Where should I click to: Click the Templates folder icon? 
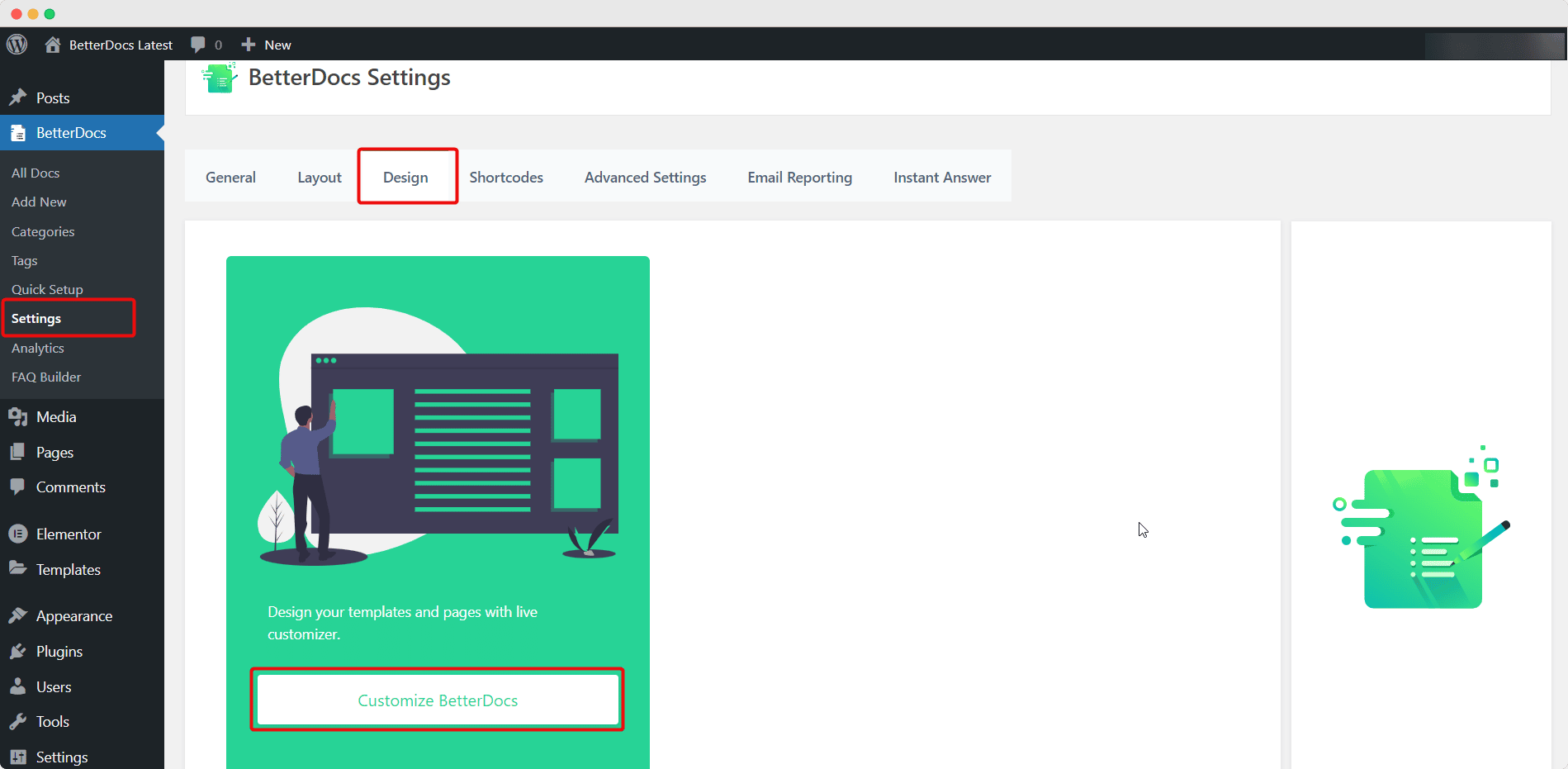(18, 569)
